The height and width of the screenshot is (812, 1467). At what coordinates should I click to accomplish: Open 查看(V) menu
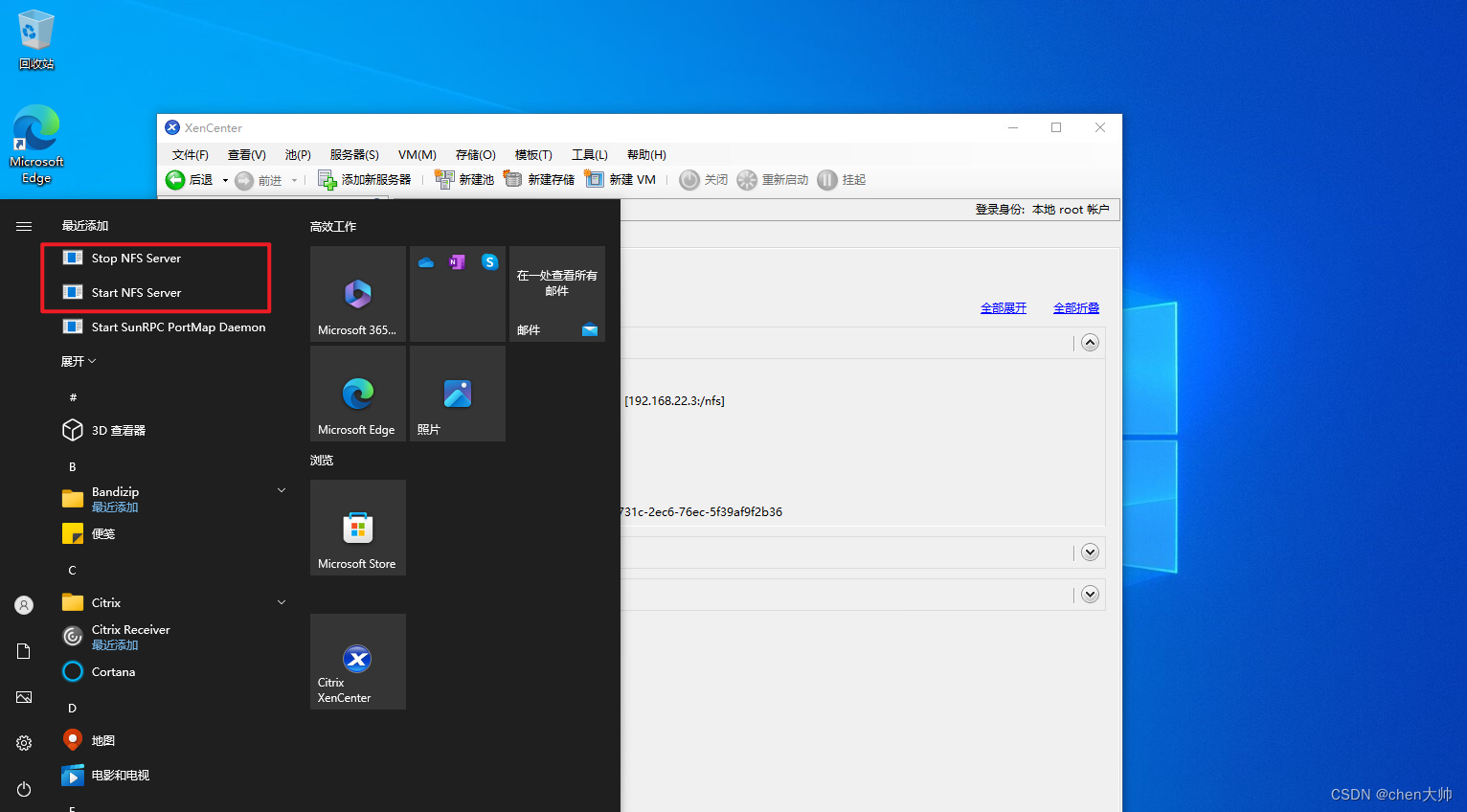[x=247, y=155]
